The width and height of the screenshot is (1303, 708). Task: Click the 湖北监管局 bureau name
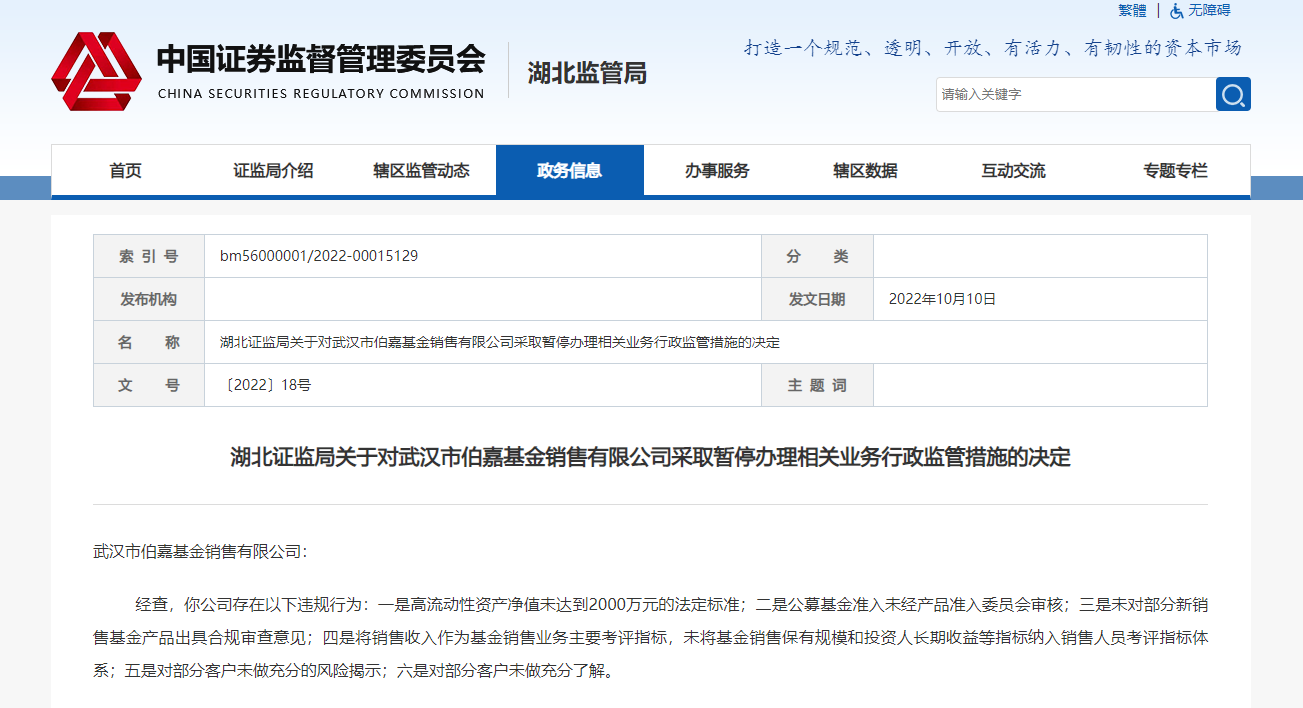pos(587,73)
